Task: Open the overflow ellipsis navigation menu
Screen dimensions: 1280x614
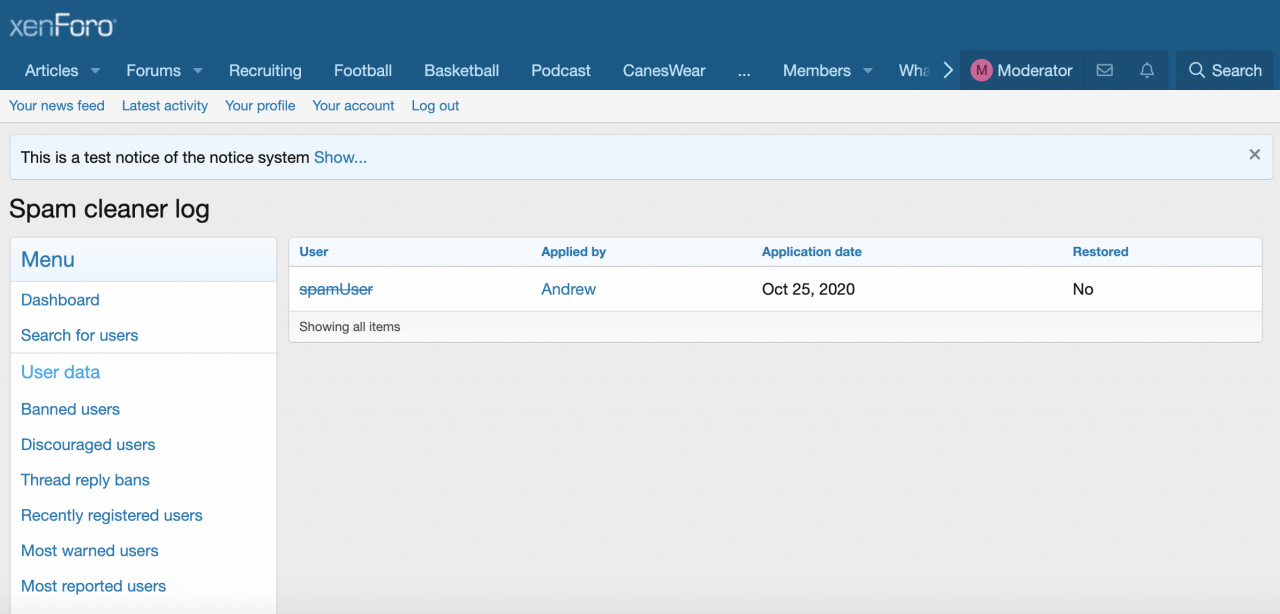Action: tap(744, 71)
